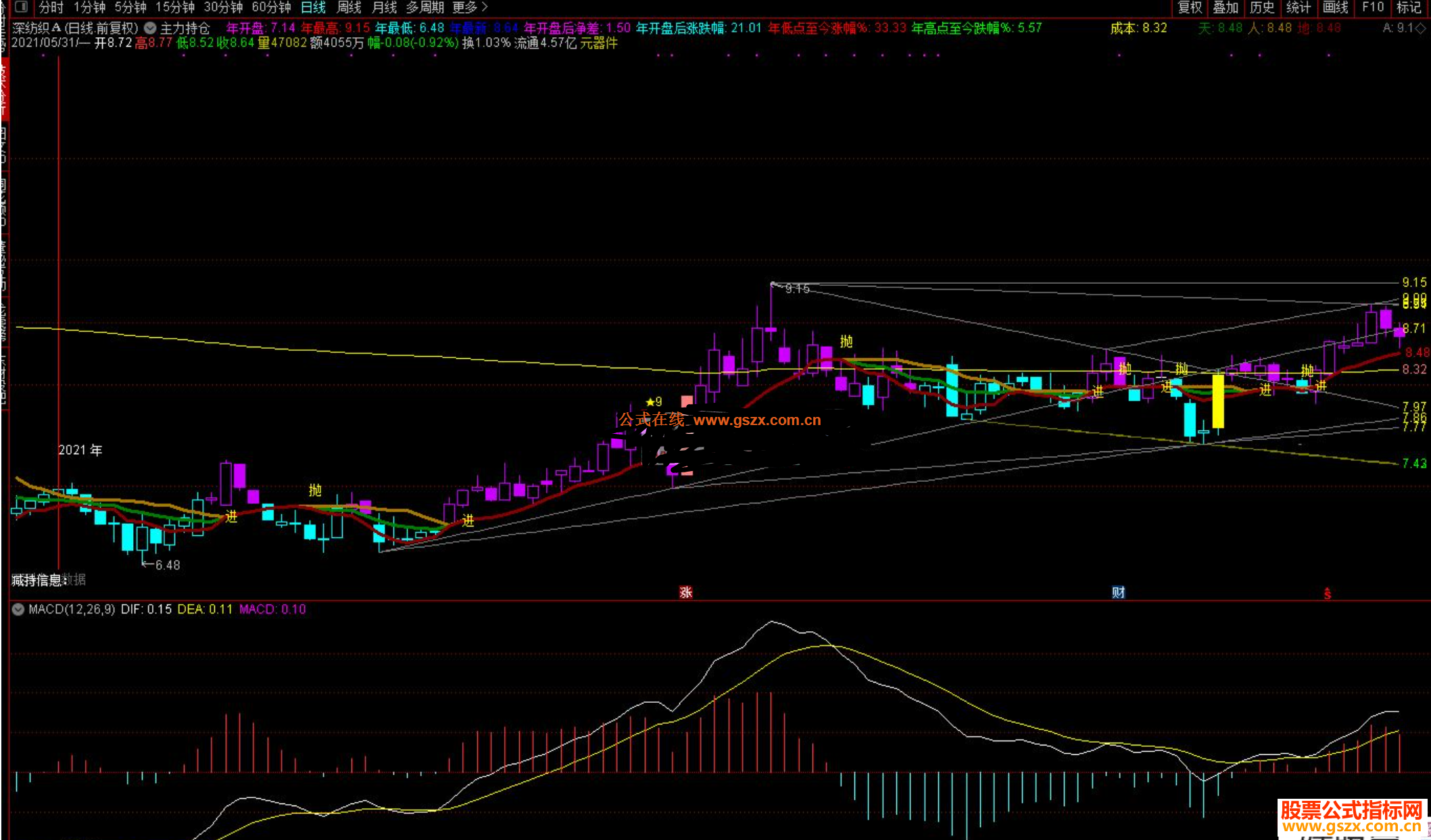
Task: Click the tall yellow candlestick
Action: pyautogui.click(x=1218, y=401)
